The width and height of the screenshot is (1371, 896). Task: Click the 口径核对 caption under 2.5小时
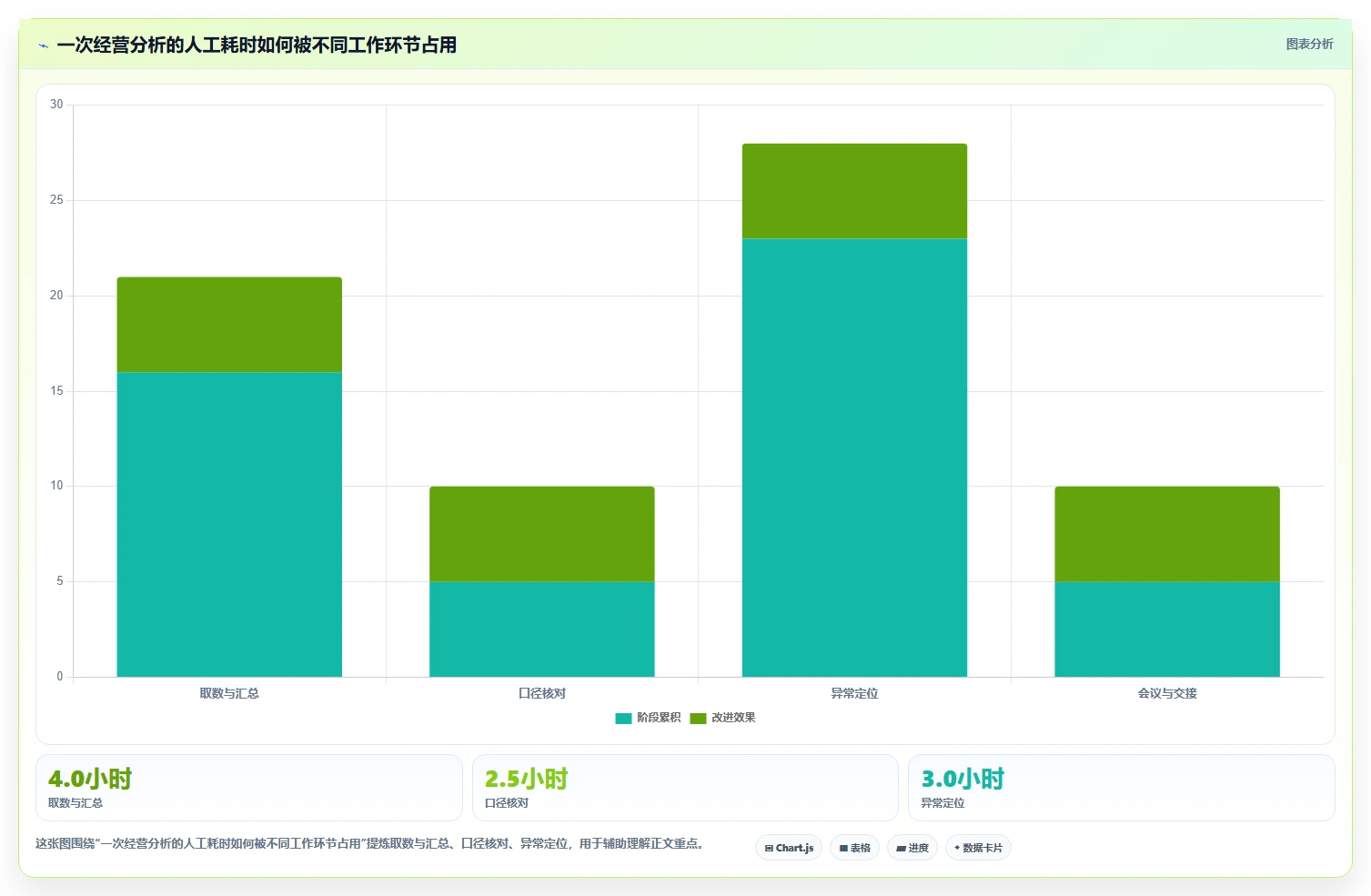[x=507, y=803]
